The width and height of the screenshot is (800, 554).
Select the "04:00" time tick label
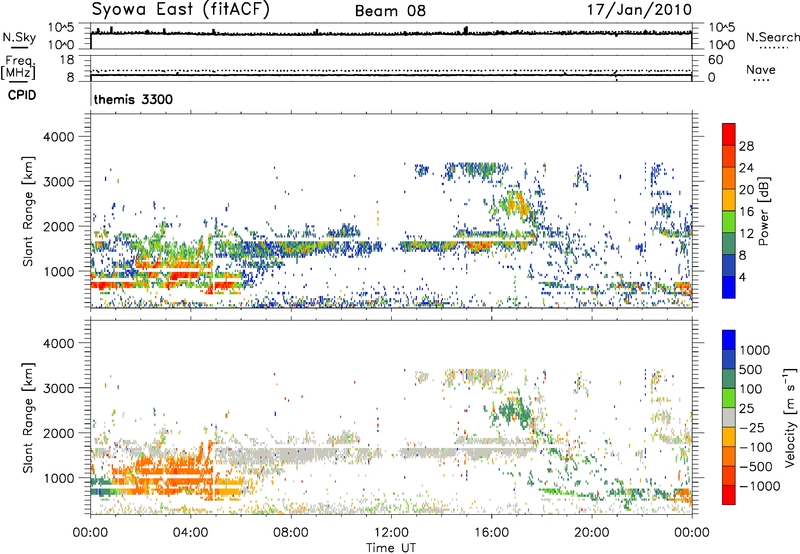tap(191, 533)
